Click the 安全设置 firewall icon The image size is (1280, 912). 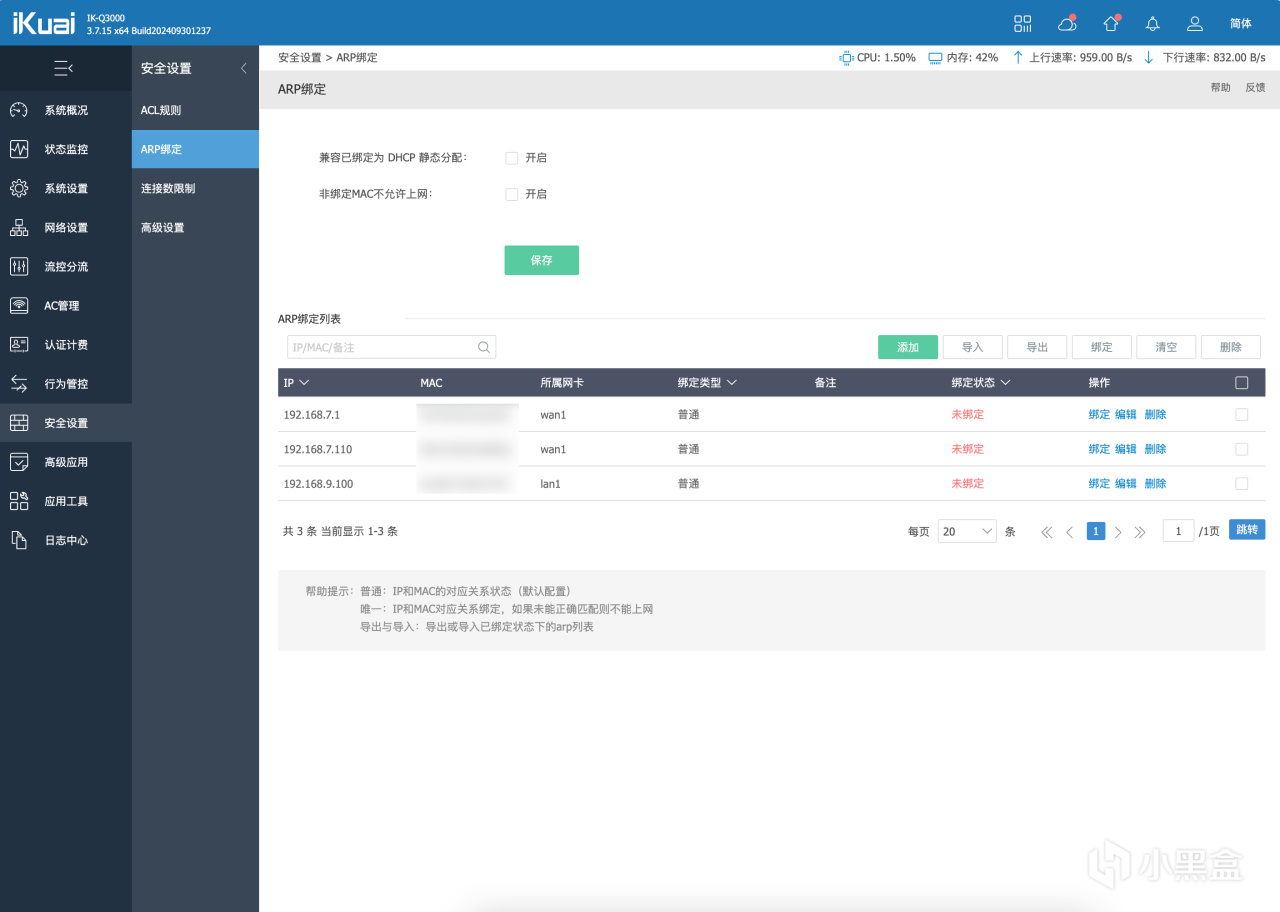pyautogui.click(x=19, y=423)
